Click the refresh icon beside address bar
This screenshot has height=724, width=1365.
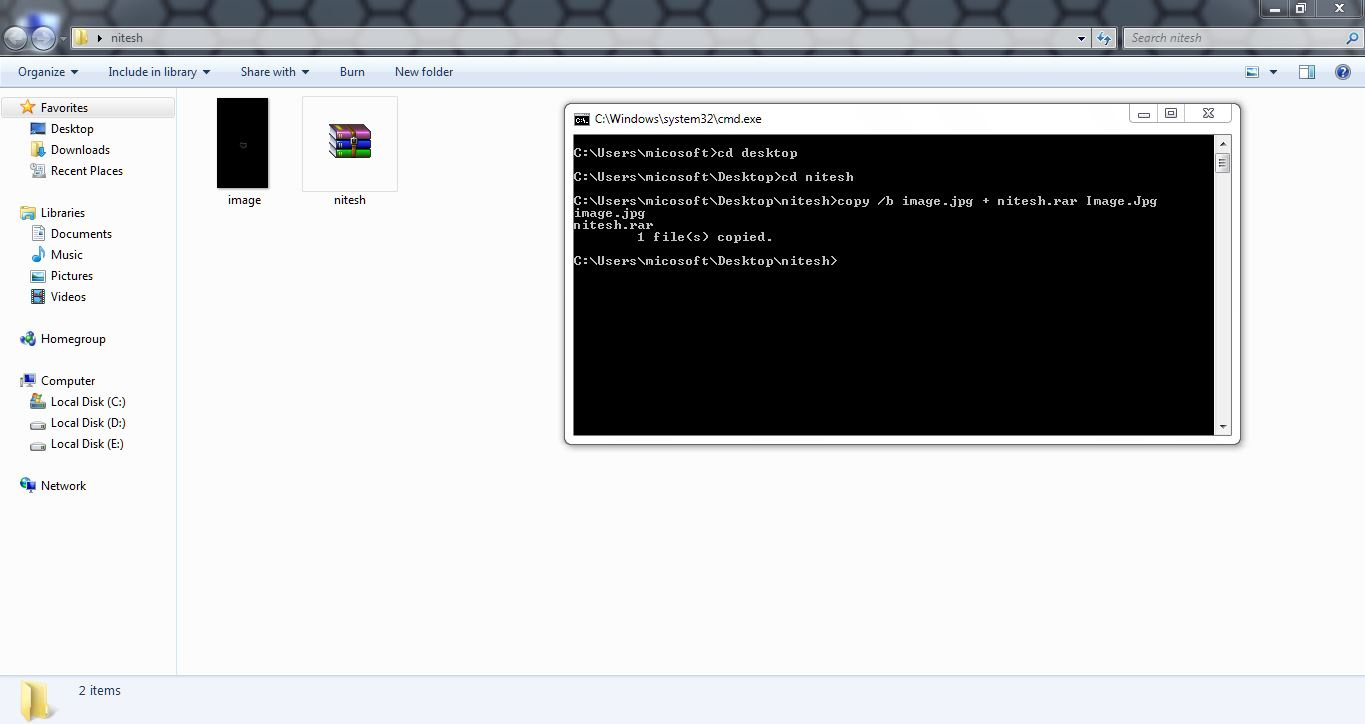pyautogui.click(x=1104, y=38)
